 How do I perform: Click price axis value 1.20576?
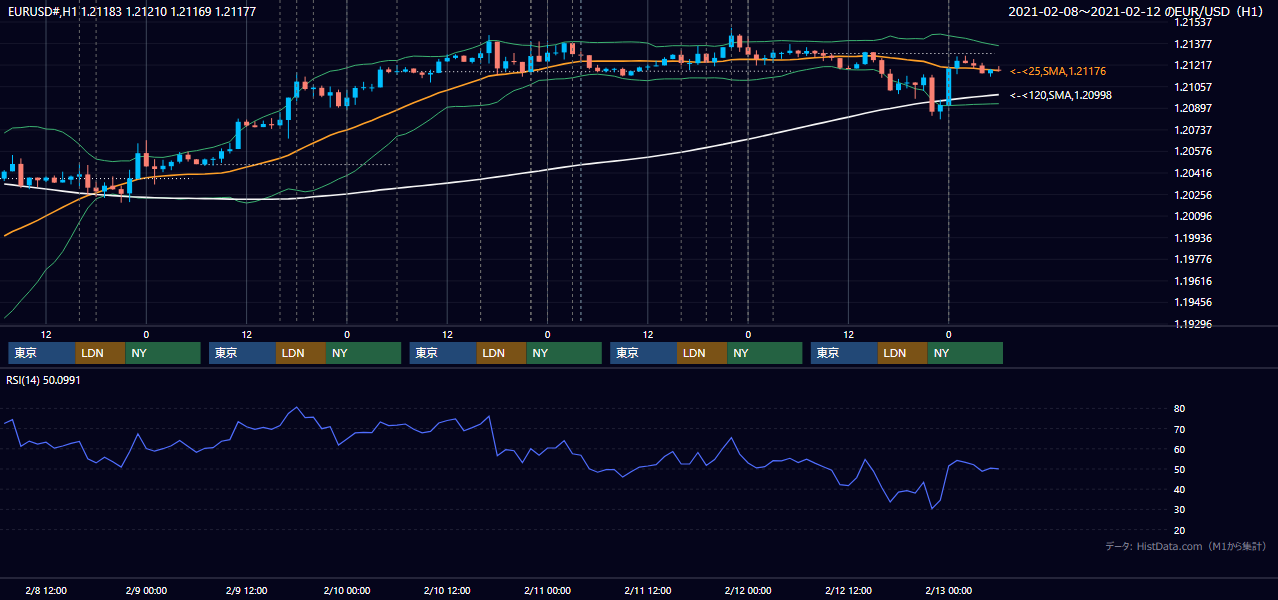point(1191,151)
